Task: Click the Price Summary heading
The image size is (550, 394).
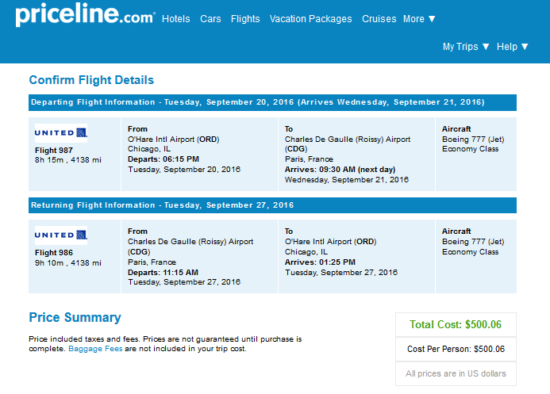Action: coord(75,318)
